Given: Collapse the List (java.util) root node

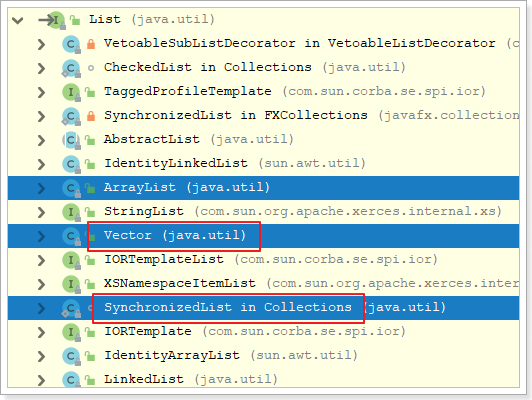Looking at the screenshot, I should (x=17, y=20).
